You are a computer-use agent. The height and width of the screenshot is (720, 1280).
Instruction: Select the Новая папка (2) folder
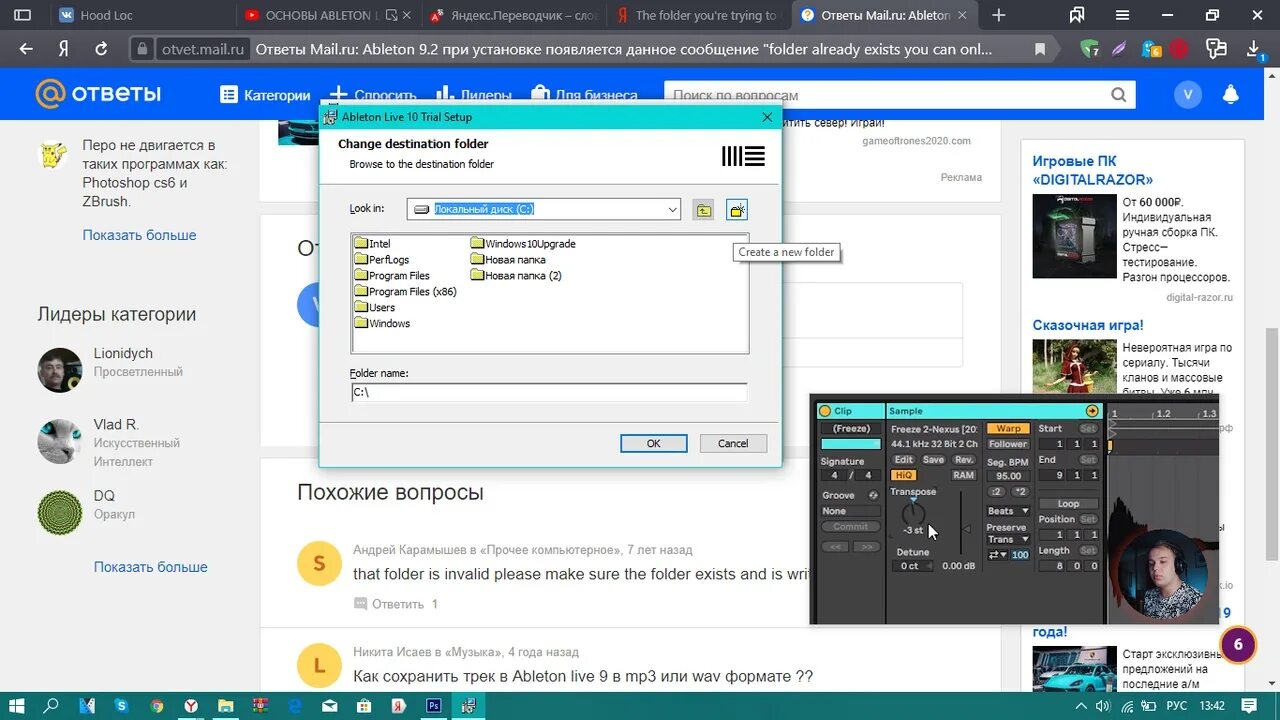tap(516, 276)
